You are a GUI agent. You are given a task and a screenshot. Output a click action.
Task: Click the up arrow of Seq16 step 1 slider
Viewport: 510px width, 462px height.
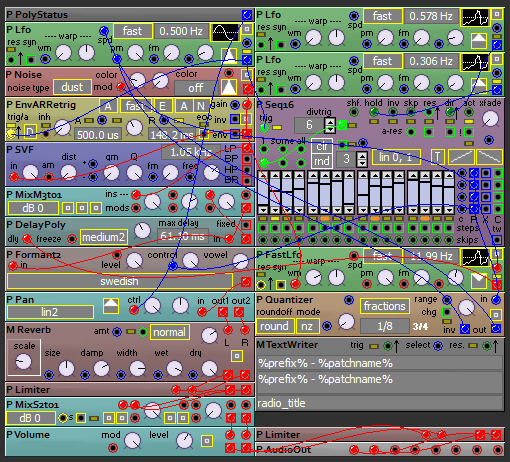coord(263,175)
